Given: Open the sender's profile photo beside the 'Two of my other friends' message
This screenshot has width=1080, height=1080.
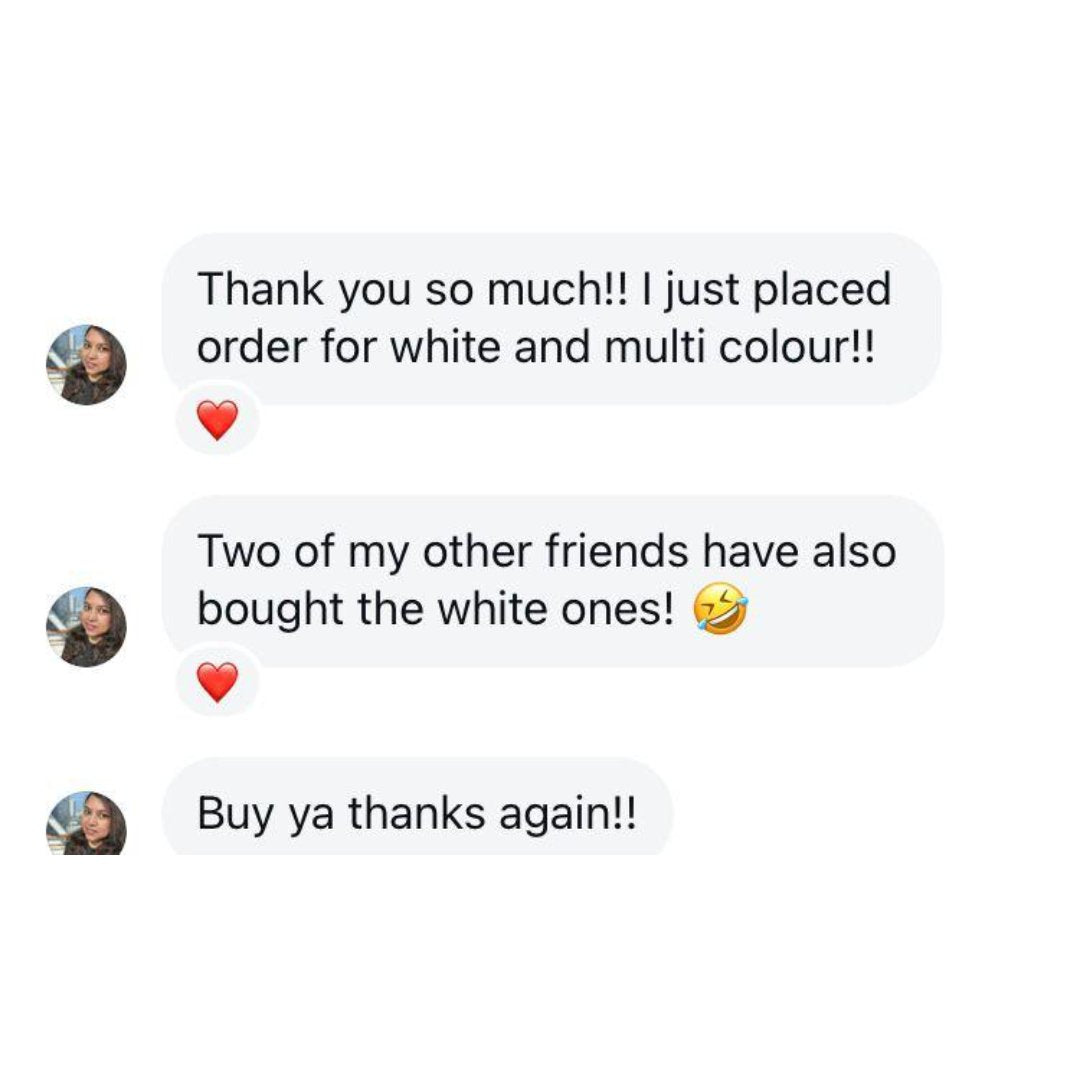Looking at the screenshot, I should pyautogui.click(x=86, y=627).
